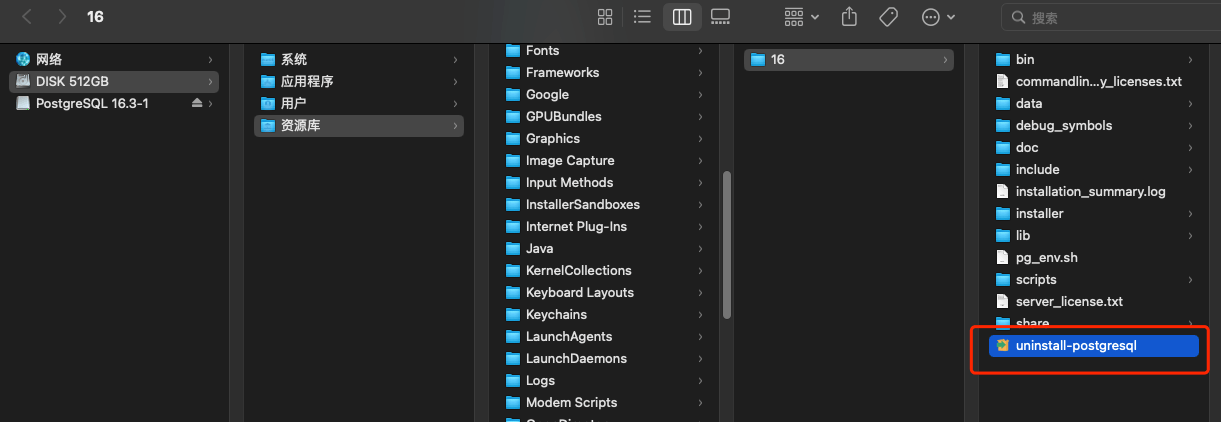Open the Internet Plug-Ins folder

[x=604, y=227]
